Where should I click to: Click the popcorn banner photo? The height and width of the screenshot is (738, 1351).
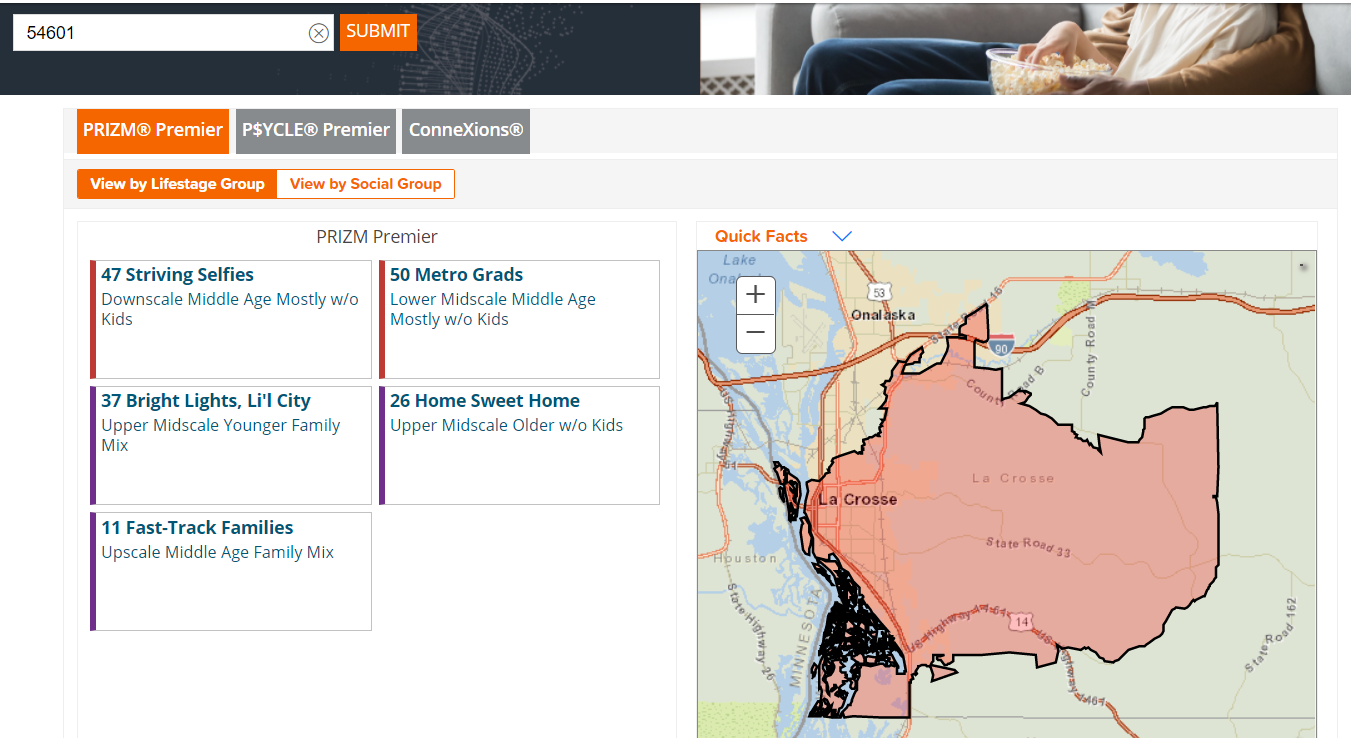[1025, 49]
